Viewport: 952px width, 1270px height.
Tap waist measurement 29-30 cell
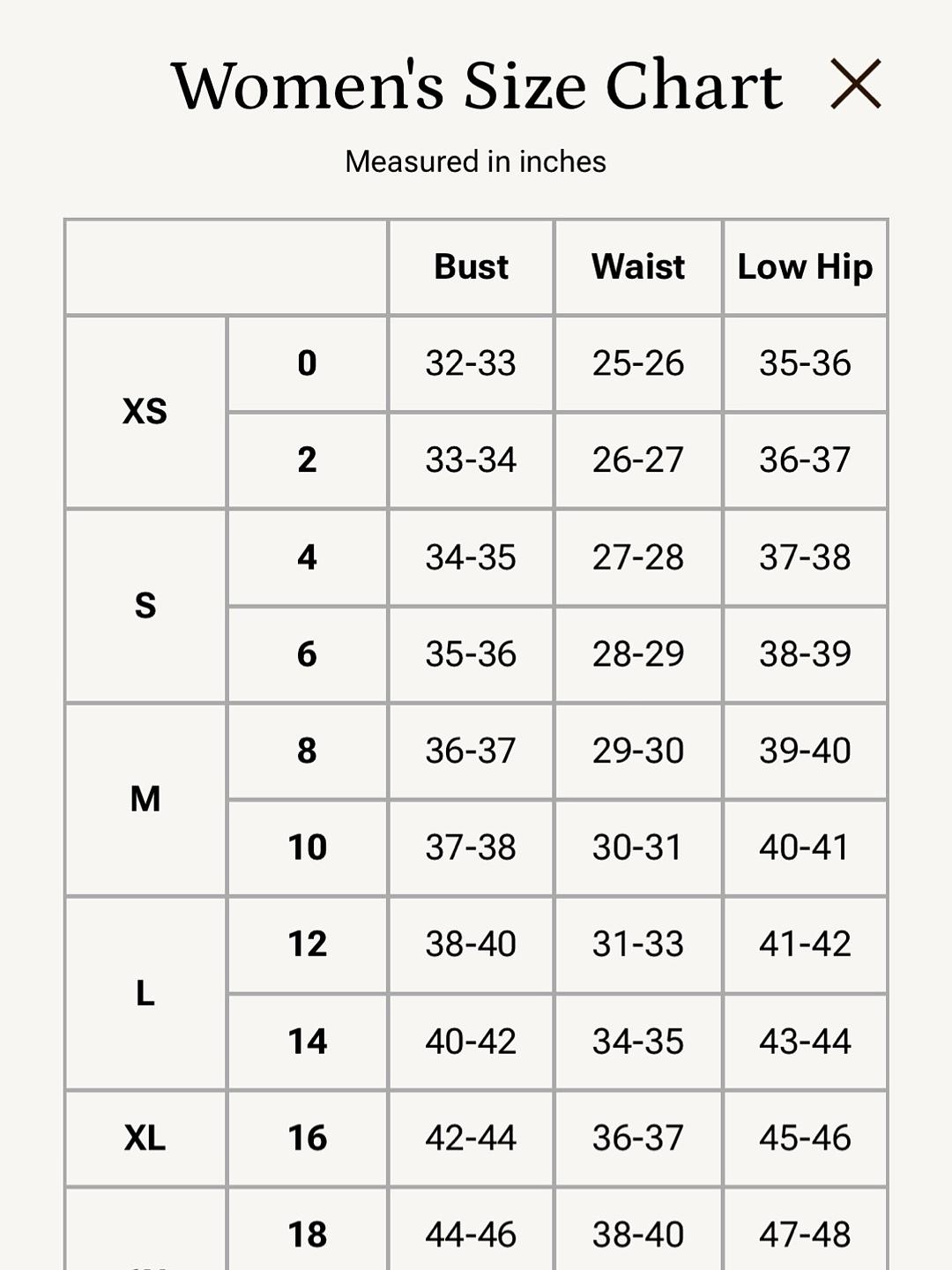[638, 751]
